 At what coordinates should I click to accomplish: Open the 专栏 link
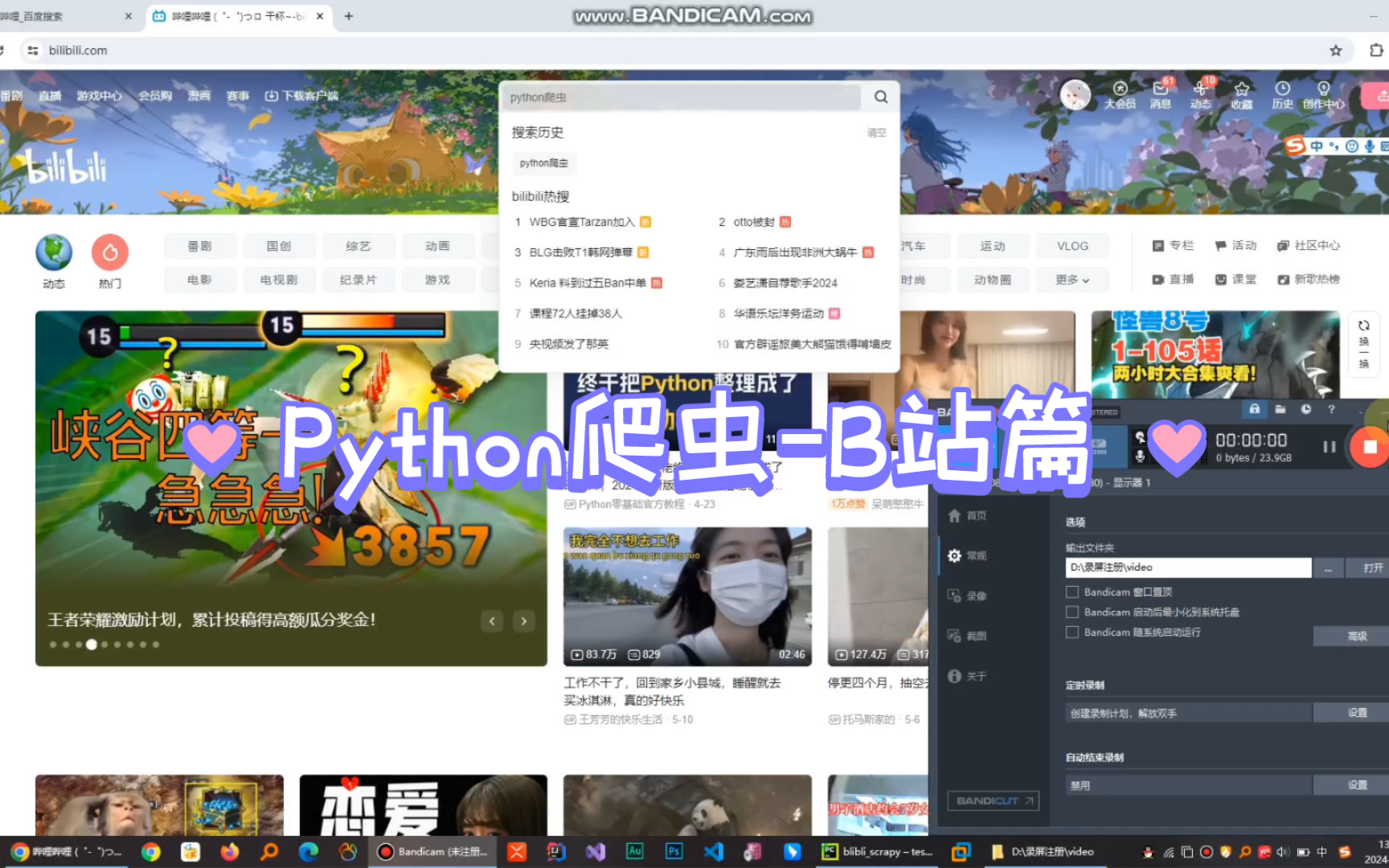[x=1173, y=246]
